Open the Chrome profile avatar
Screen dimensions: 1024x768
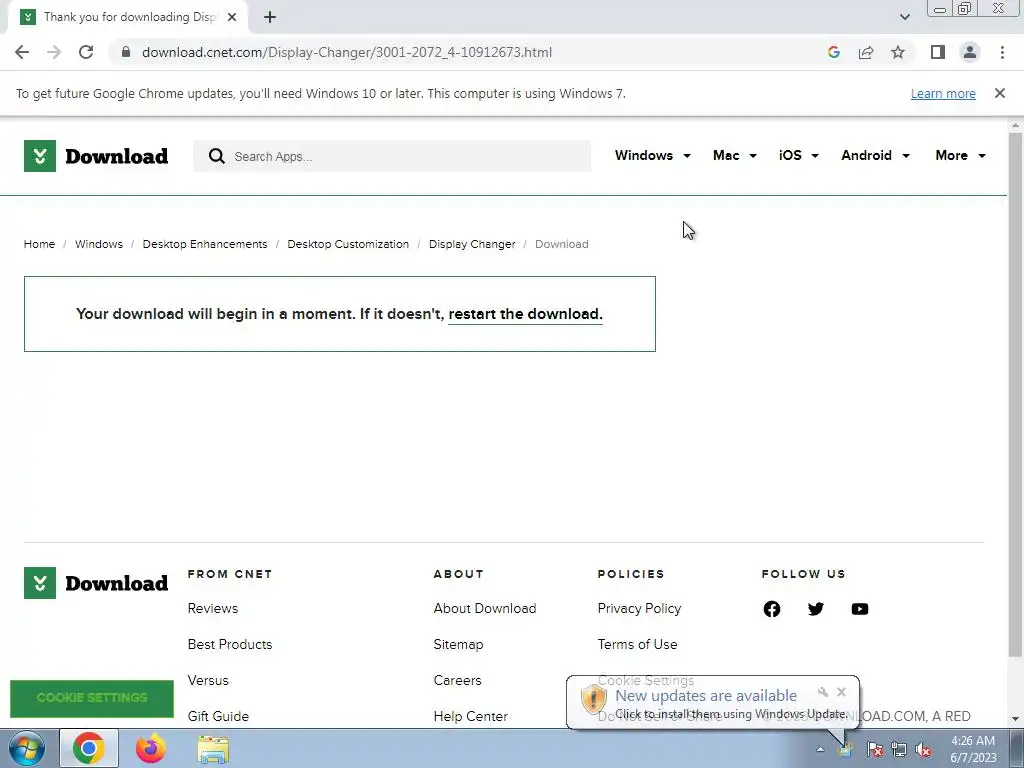pyautogui.click(x=970, y=52)
